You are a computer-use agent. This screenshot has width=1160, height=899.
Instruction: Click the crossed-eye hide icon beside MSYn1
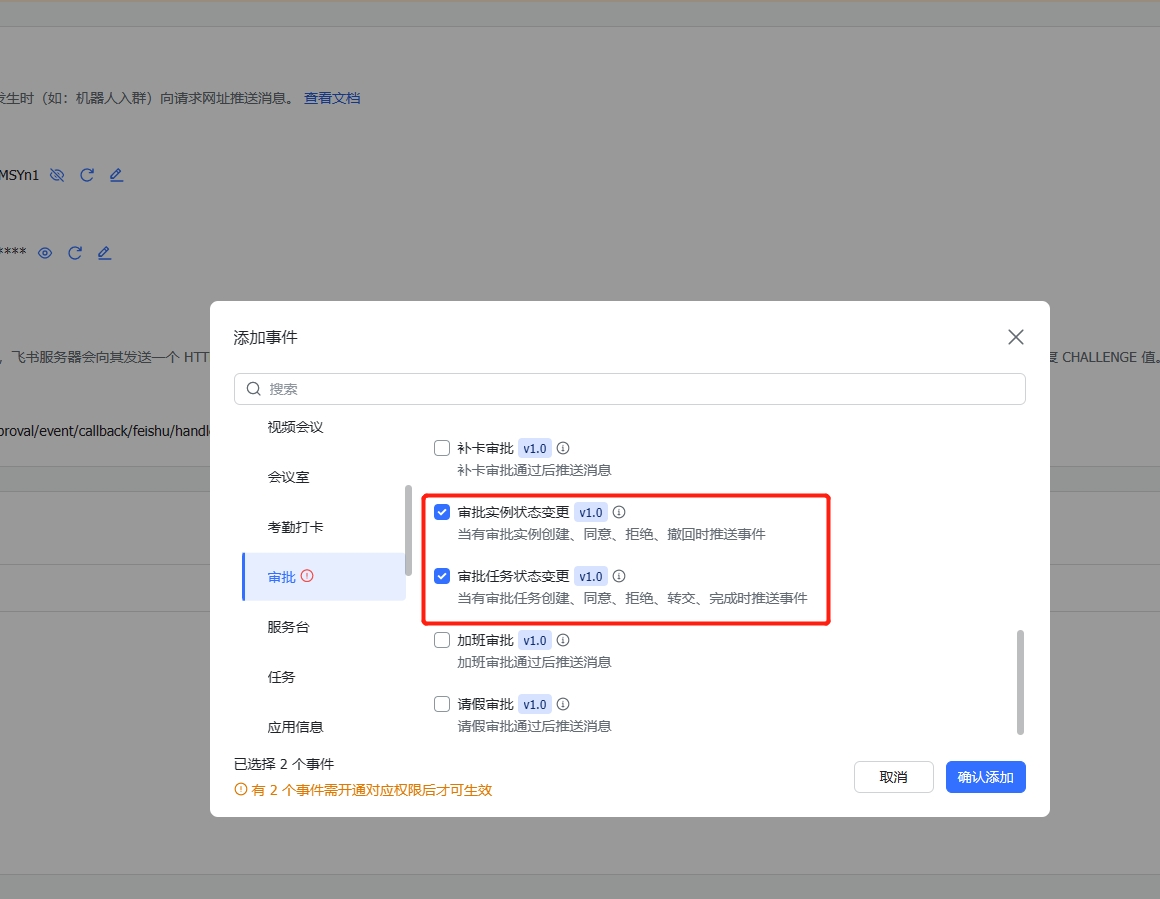tap(57, 175)
